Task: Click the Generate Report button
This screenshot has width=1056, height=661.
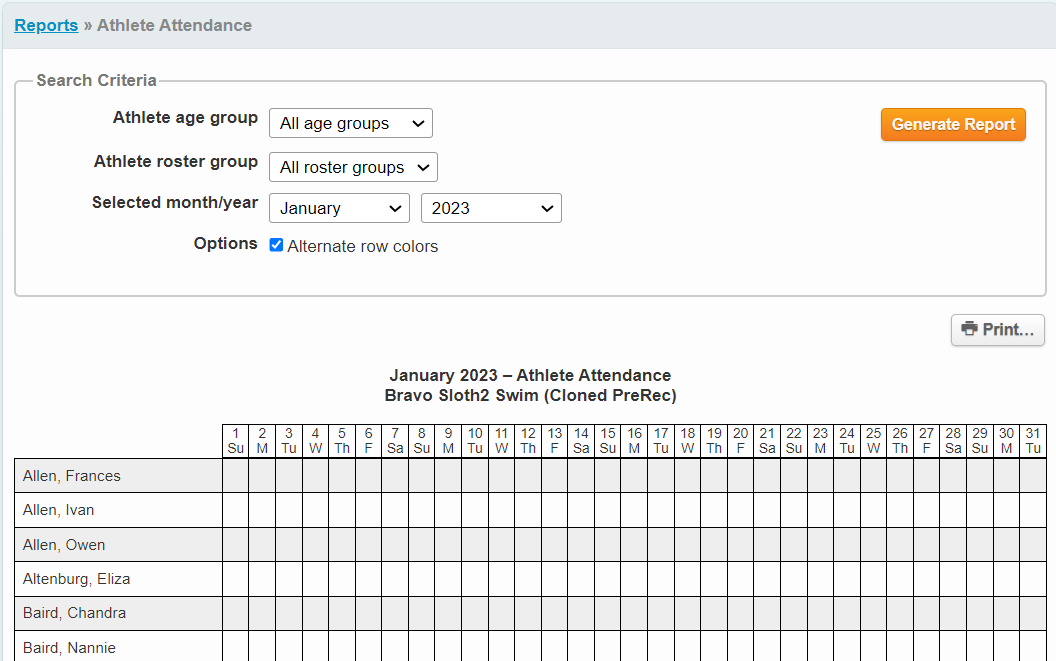Action: coord(952,124)
